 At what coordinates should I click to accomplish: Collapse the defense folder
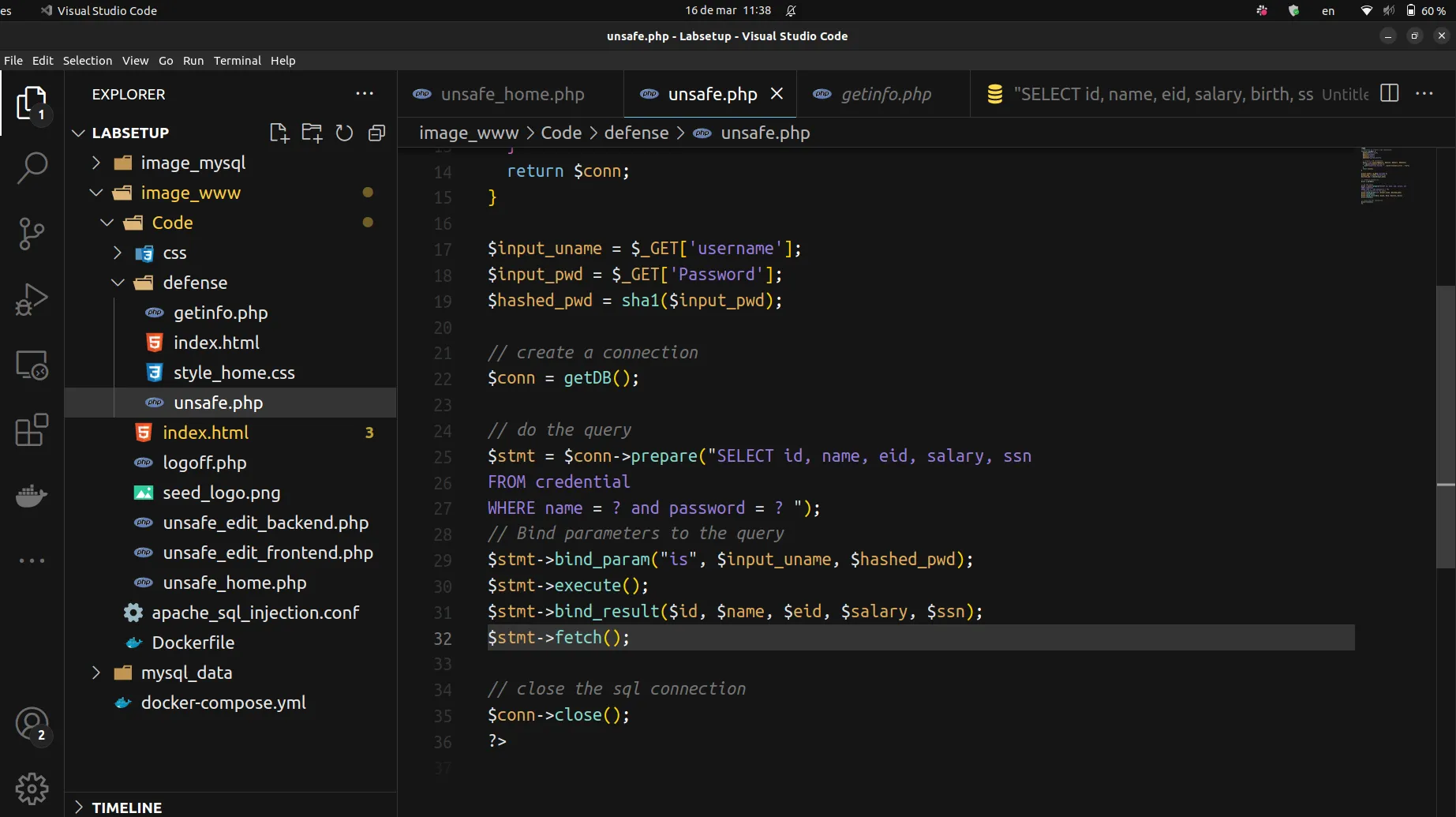pyautogui.click(x=194, y=283)
